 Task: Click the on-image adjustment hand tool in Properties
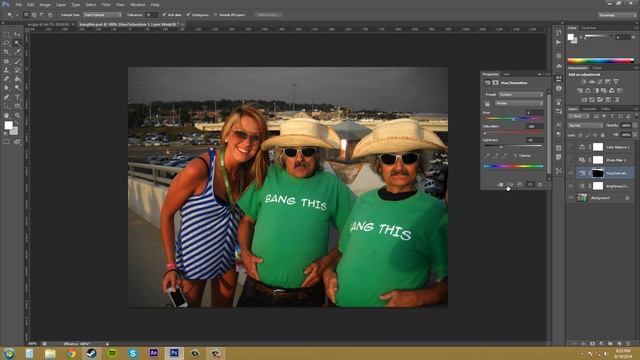pyautogui.click(x=487, y=104)
